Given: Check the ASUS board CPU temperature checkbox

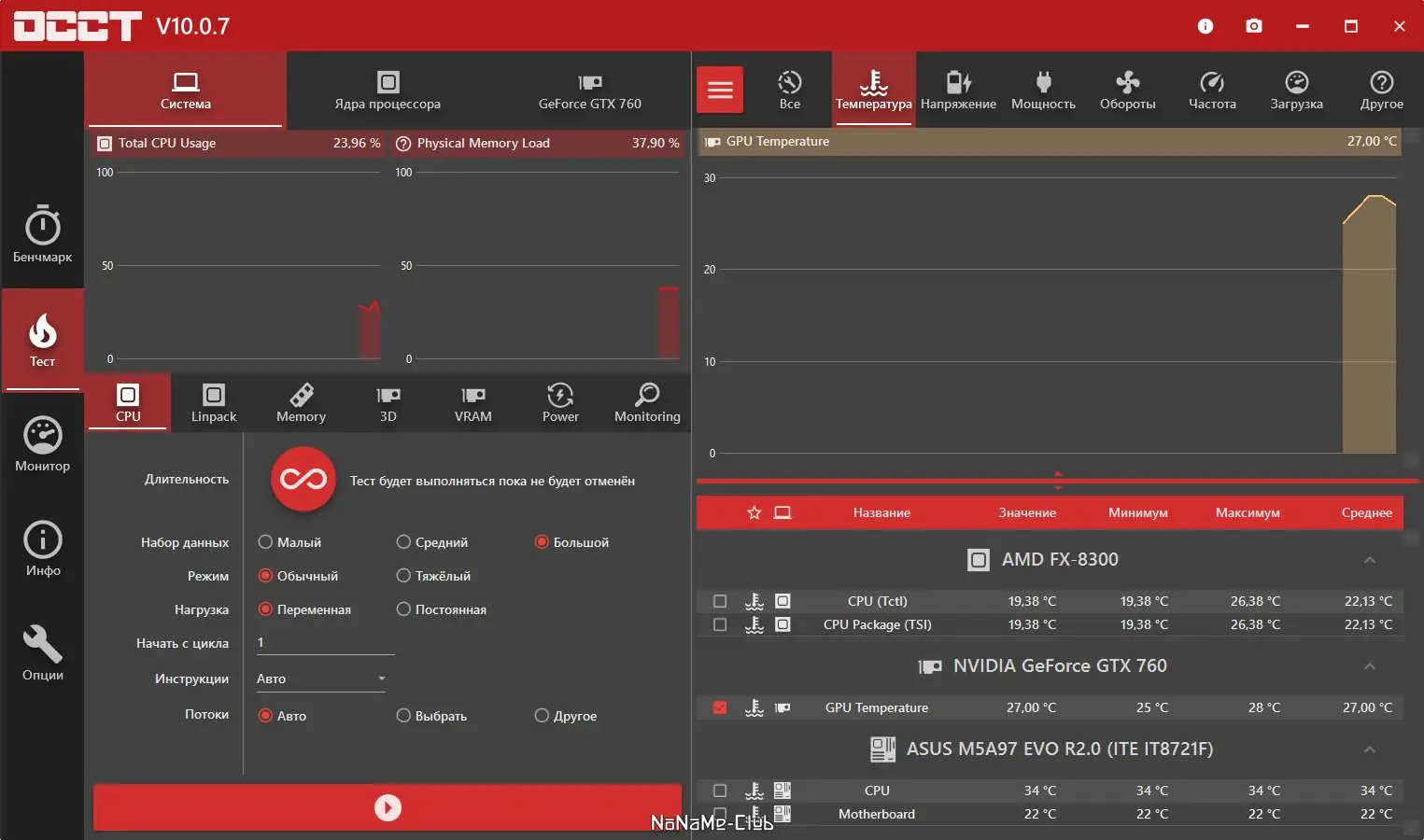Looking at the screenshot, I should [720, 791].
